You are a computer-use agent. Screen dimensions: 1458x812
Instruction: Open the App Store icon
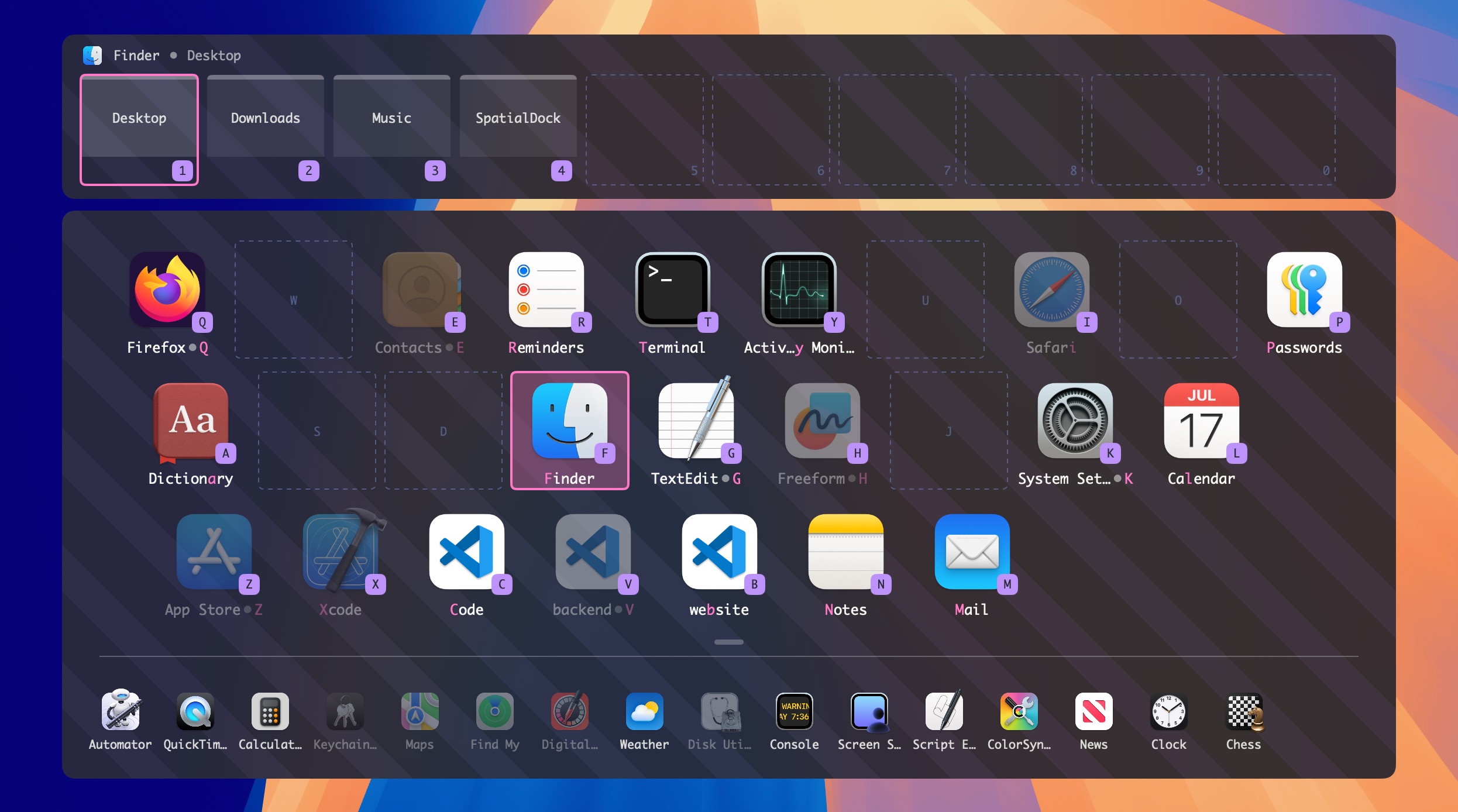214,552
